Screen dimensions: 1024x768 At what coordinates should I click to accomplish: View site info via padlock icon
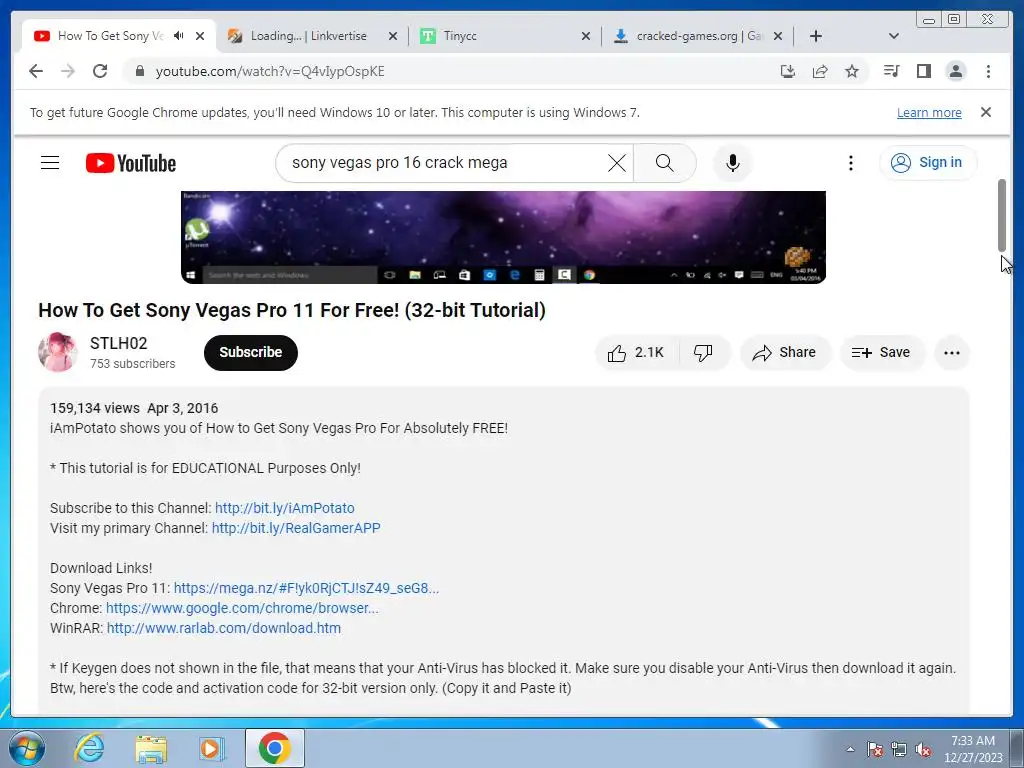[139, 71]
